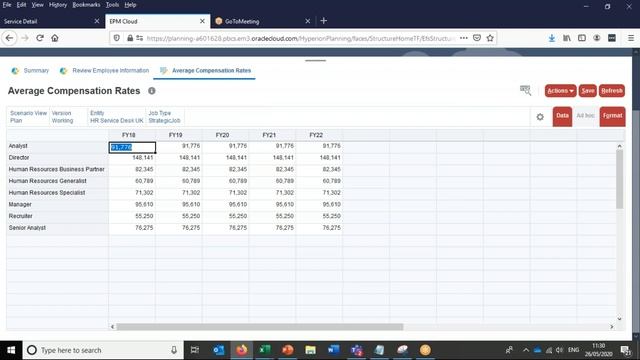Open the History menu
640x360 pixels.
(x=58, y=5)
